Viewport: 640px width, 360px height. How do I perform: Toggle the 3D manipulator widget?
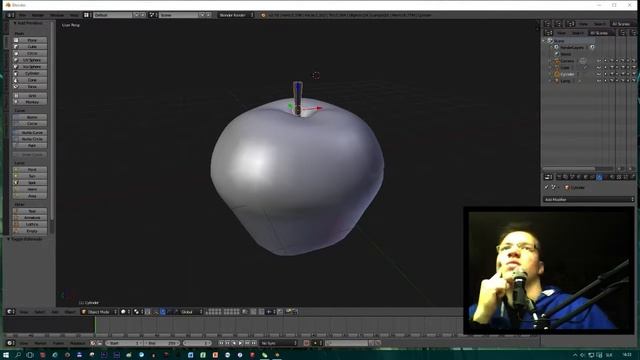(x=156, y=311)
